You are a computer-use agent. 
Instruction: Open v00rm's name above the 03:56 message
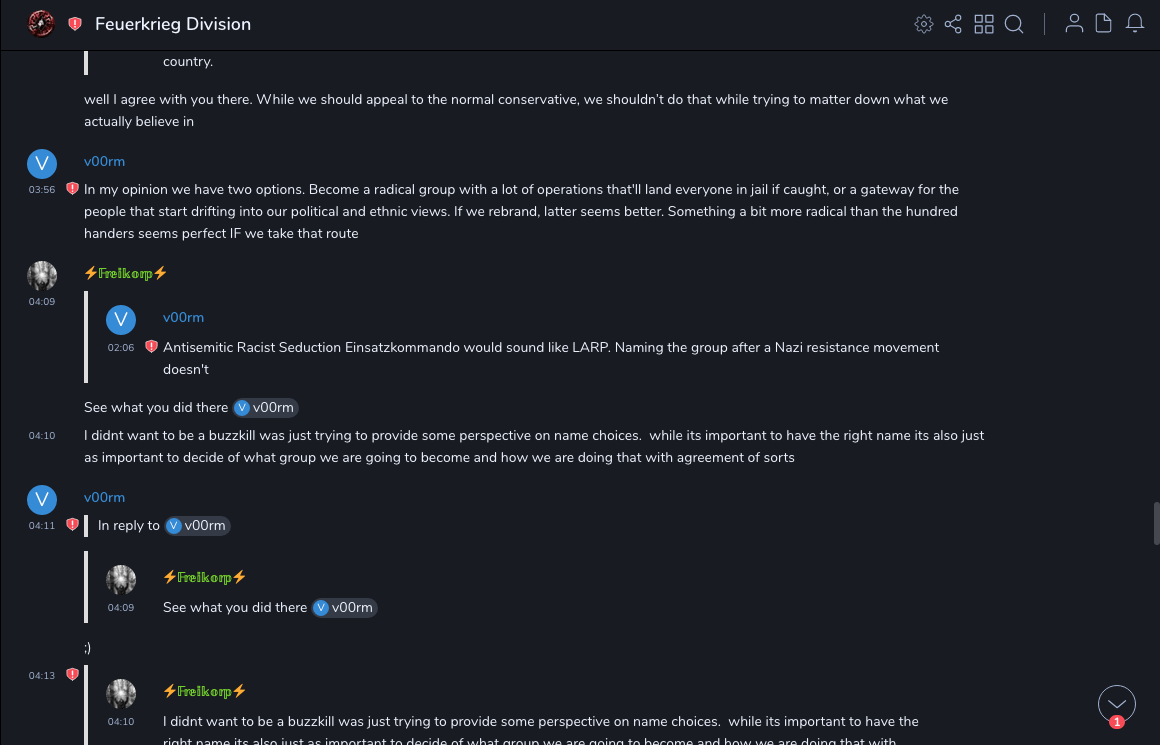click(104, 162)
